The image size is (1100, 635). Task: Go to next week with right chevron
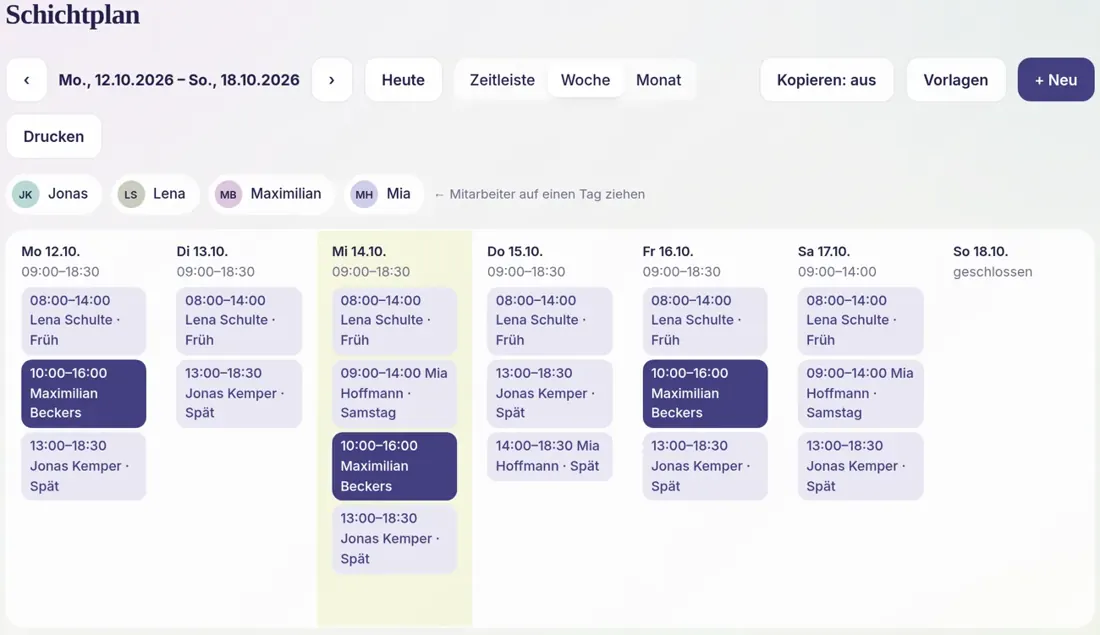332,80
